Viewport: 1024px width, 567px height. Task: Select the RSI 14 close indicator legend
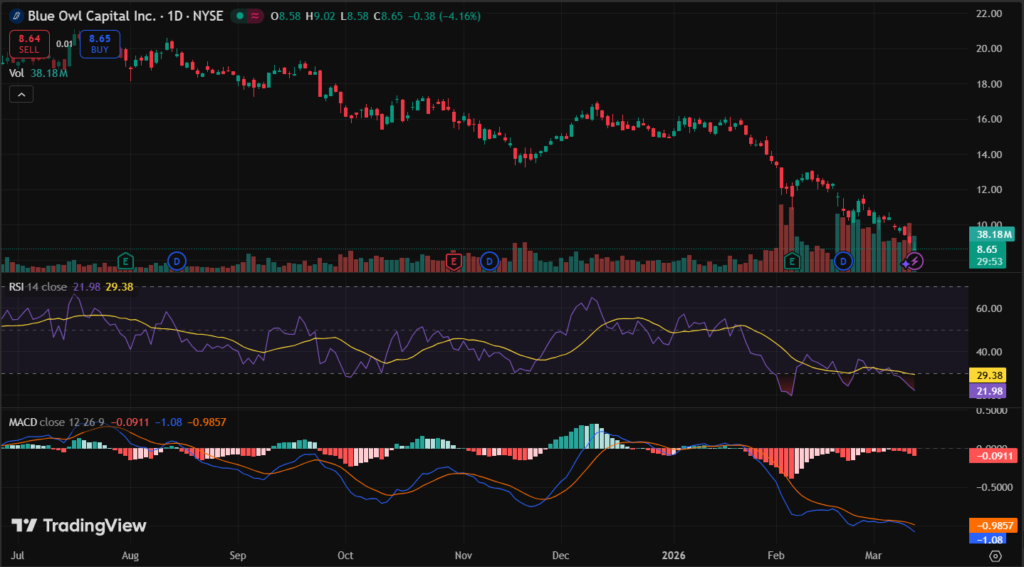tap(37, 286)
